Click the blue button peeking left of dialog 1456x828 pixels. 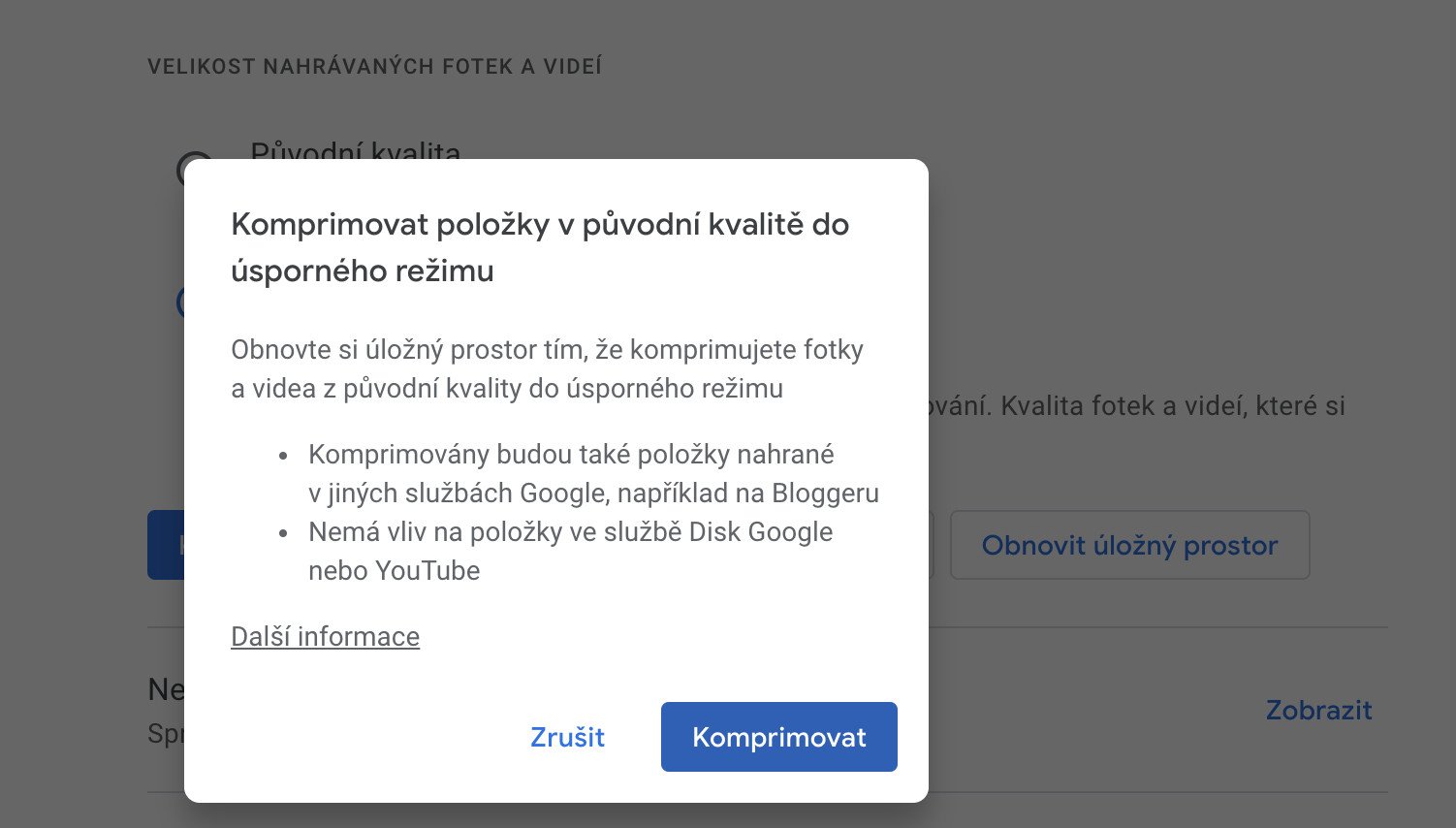pos(166,545)
